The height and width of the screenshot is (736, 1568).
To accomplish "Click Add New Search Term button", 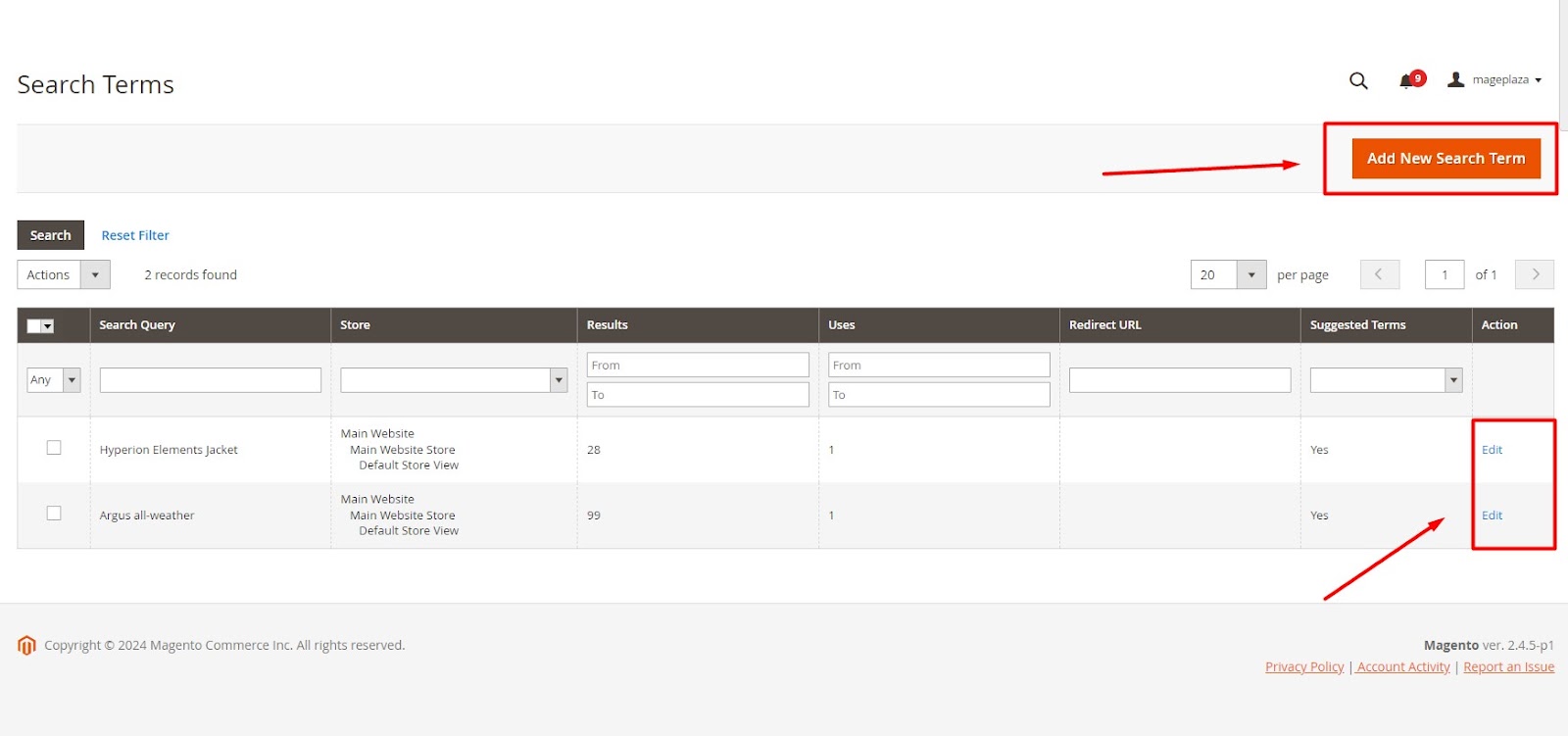I will click(x=1445, y=158).
